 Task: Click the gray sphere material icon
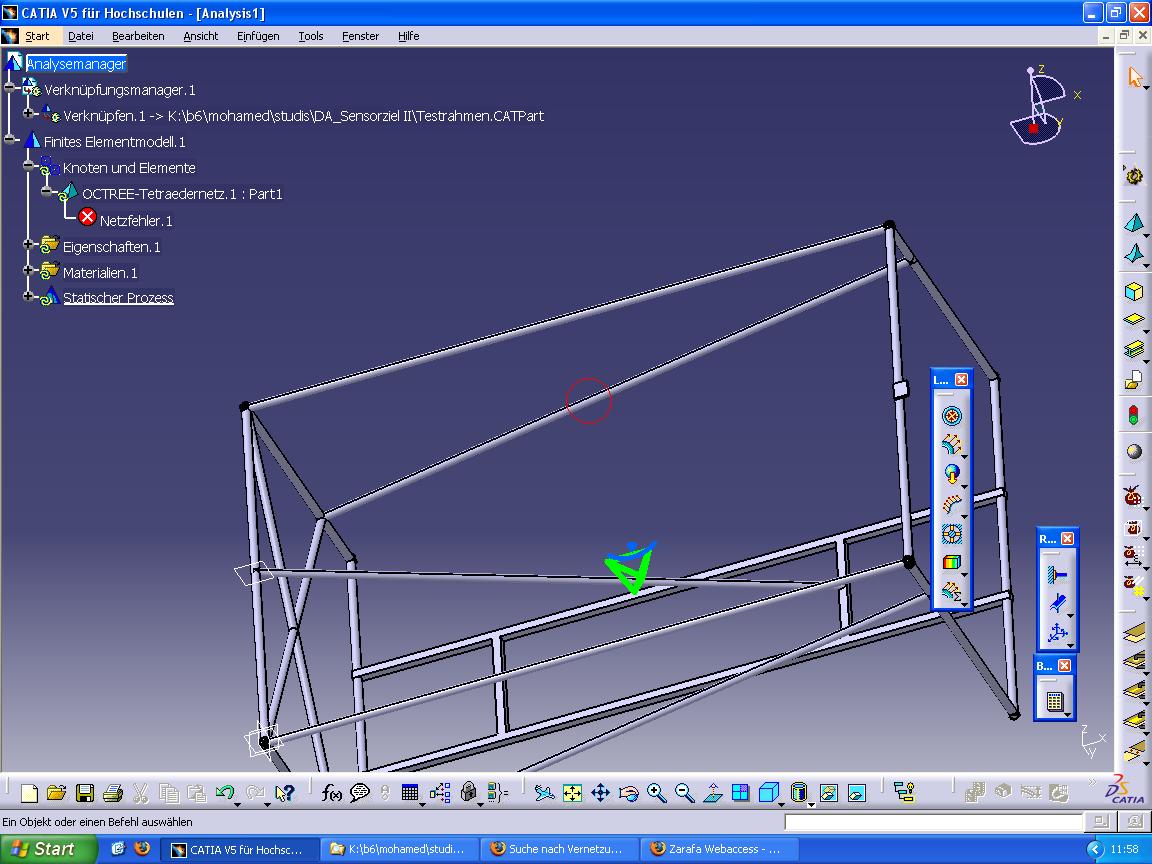click(1134, 451)
